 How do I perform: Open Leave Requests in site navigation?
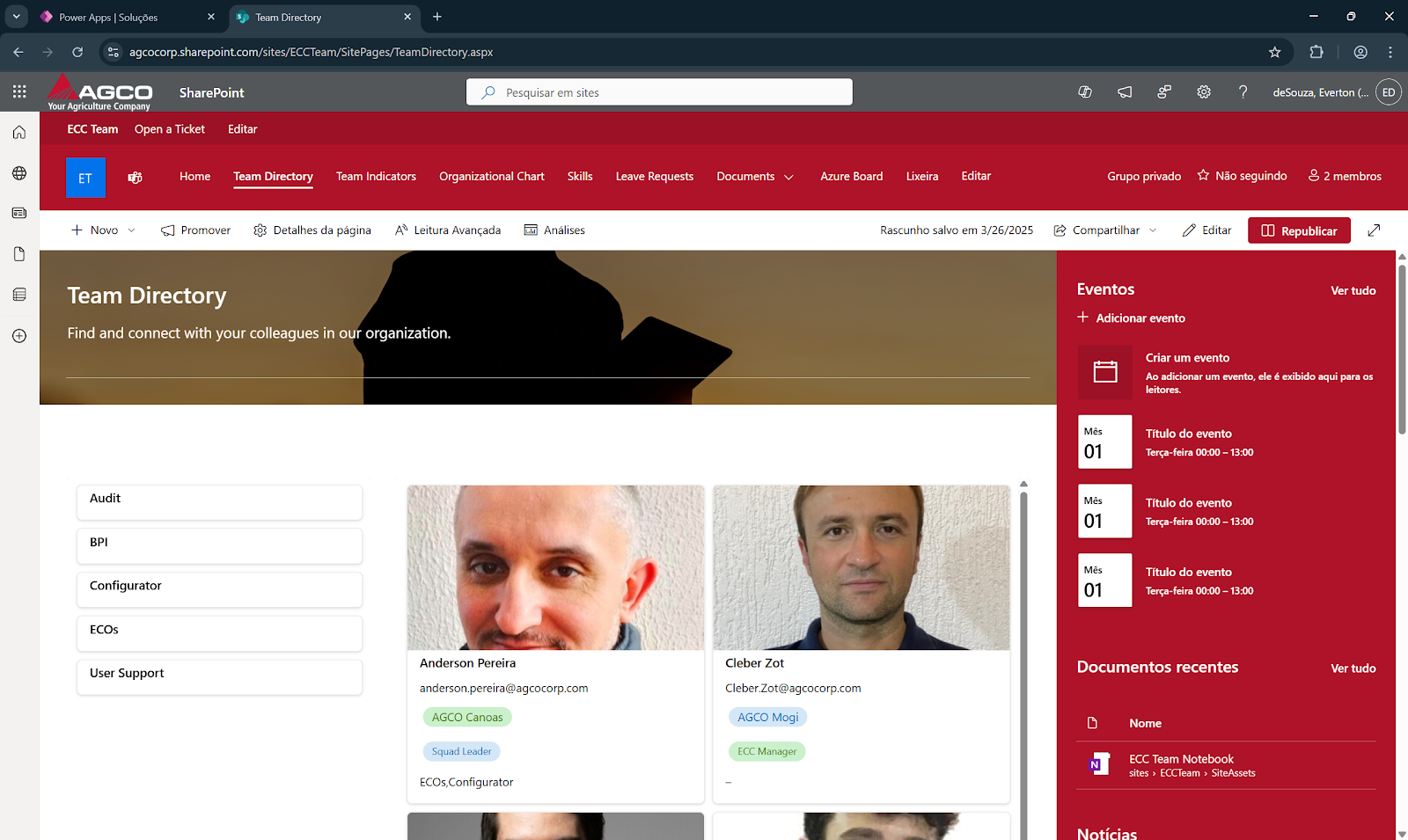tap(655, 176)
